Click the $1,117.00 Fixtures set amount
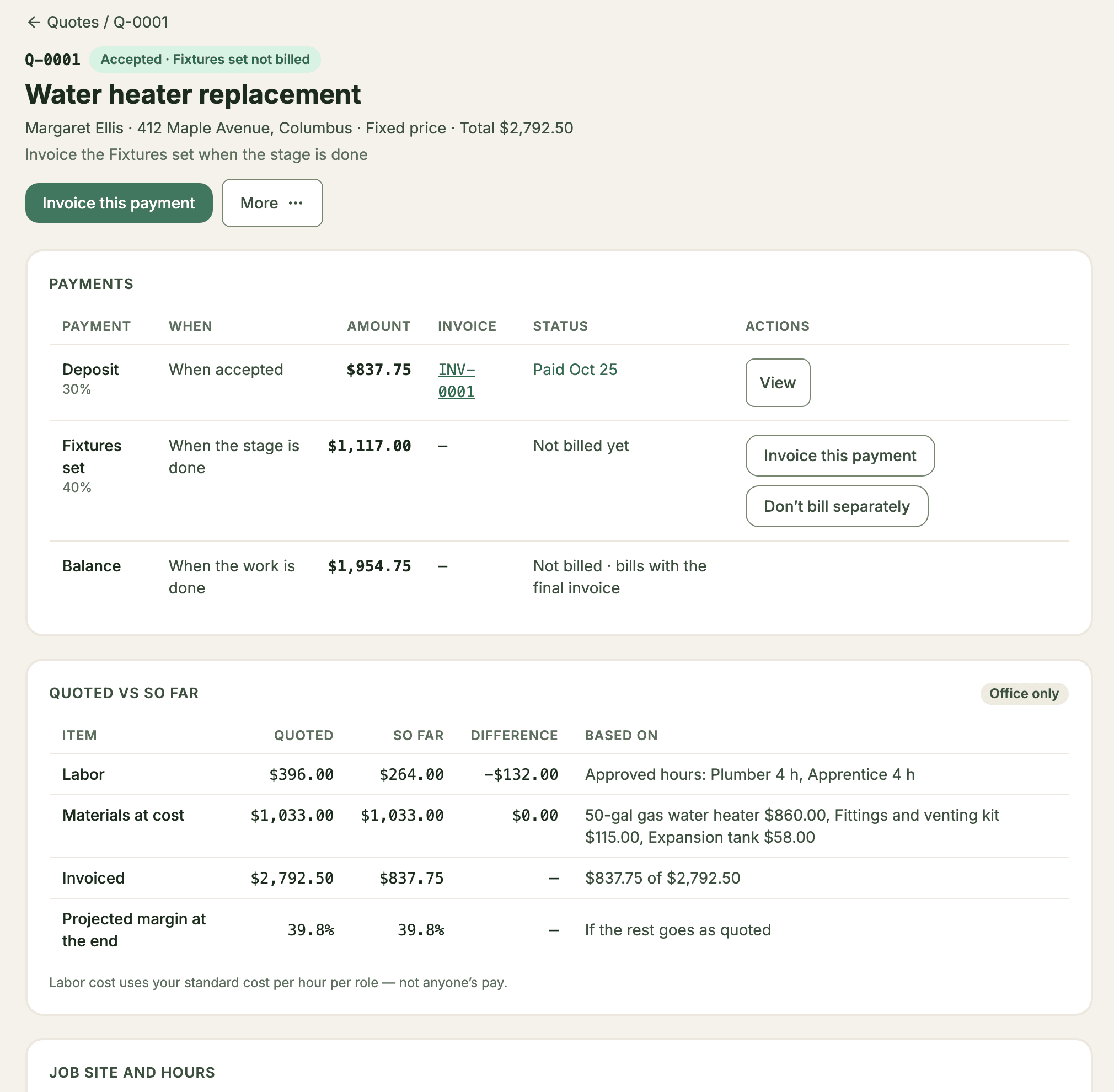1114x1092 pixels. pos(369,446)
